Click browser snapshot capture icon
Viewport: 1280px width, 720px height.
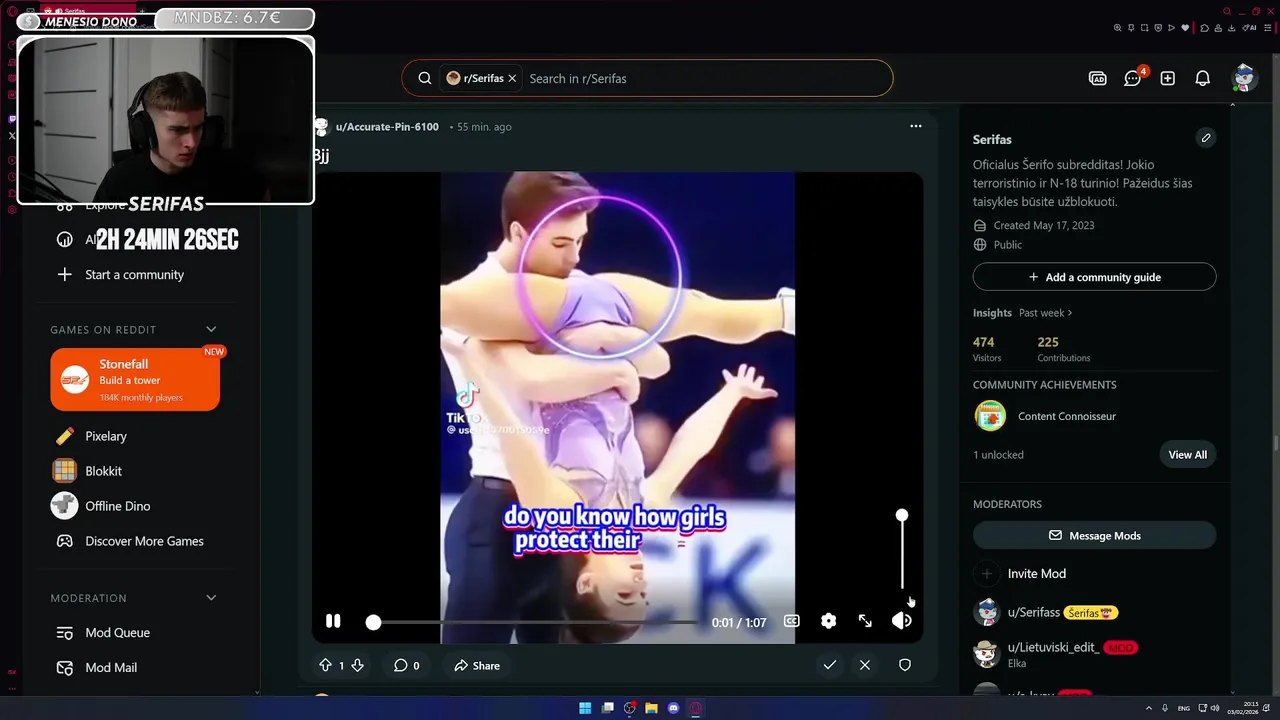[1145, 28]
